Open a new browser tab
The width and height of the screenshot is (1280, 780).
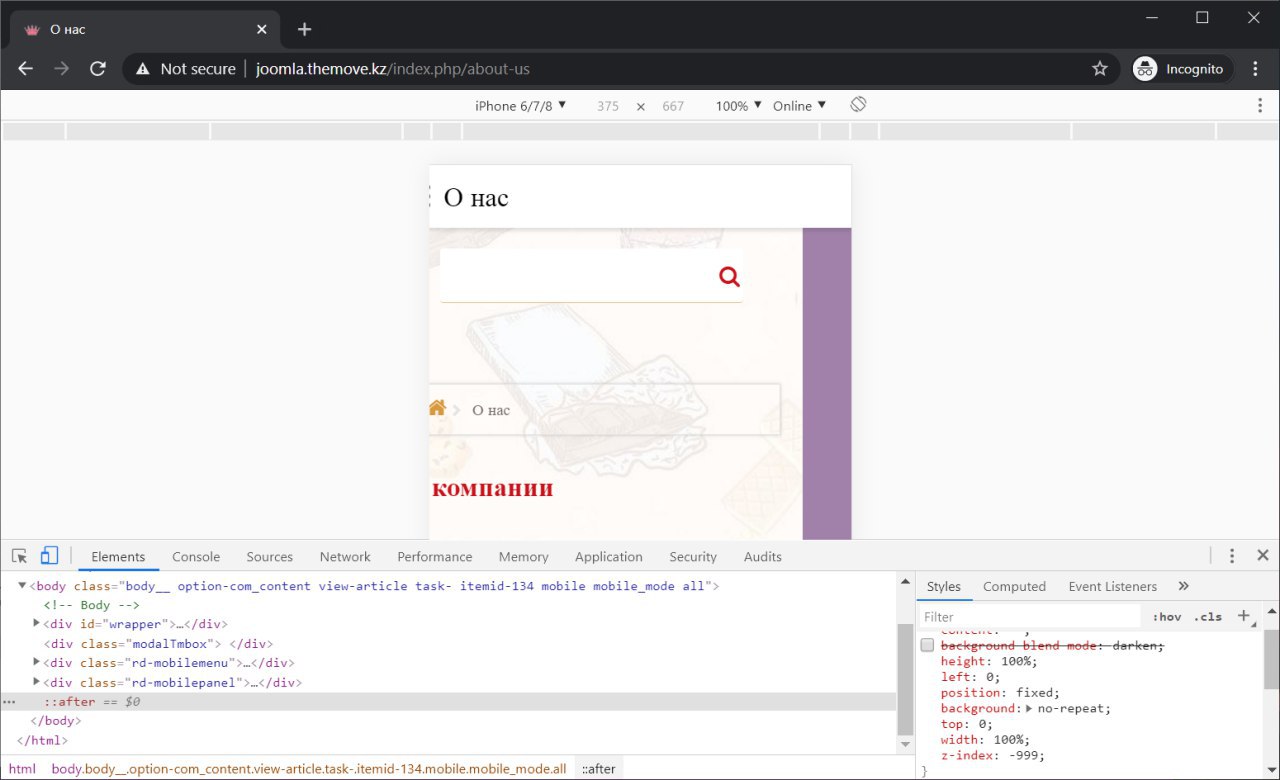[305, 29]
